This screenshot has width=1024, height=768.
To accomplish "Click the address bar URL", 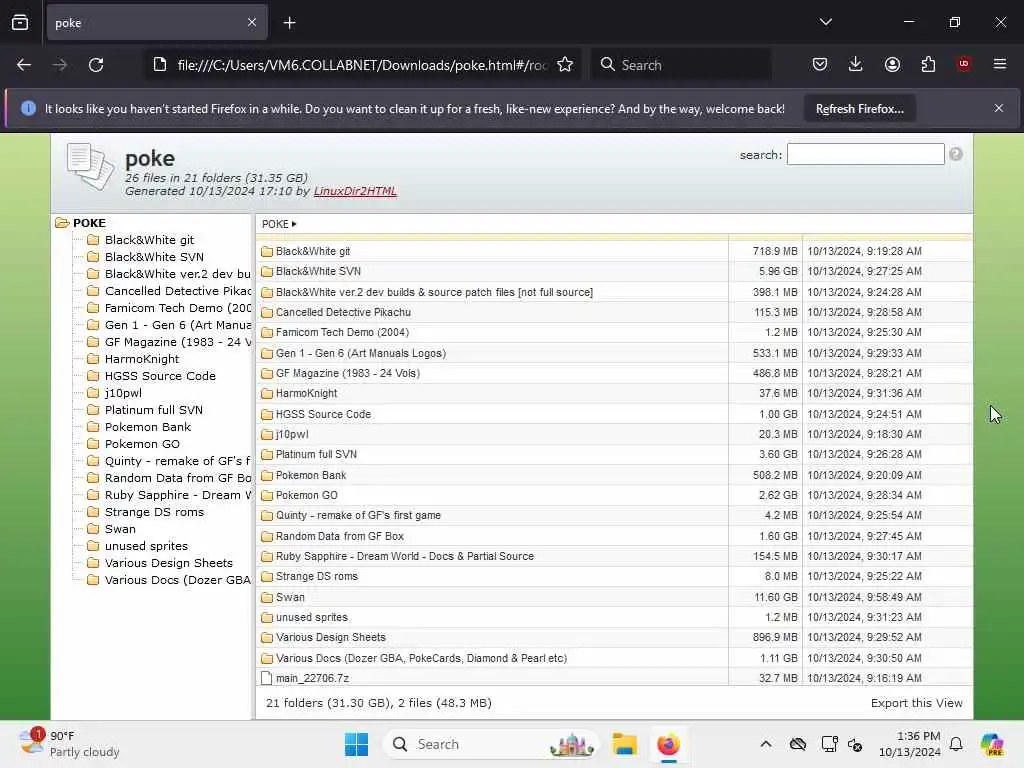I will pyautogui.click(x=362, y=65).
